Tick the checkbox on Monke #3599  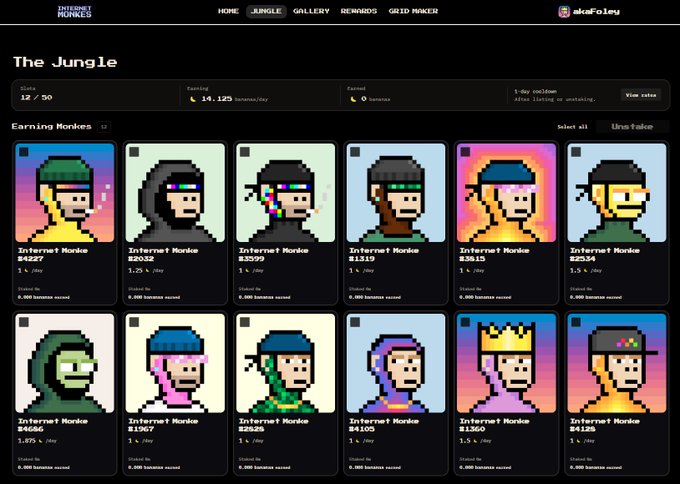pyautogui.click(x=245, y=152)
